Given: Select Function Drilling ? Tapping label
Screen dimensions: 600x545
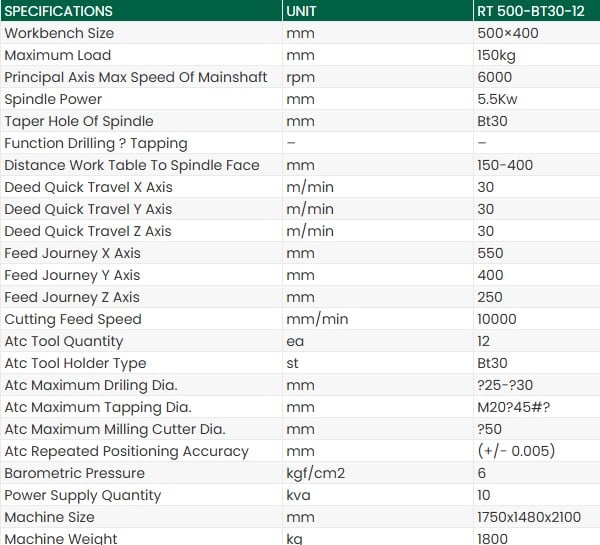Looking at the screenshot, I should point(96,144).
